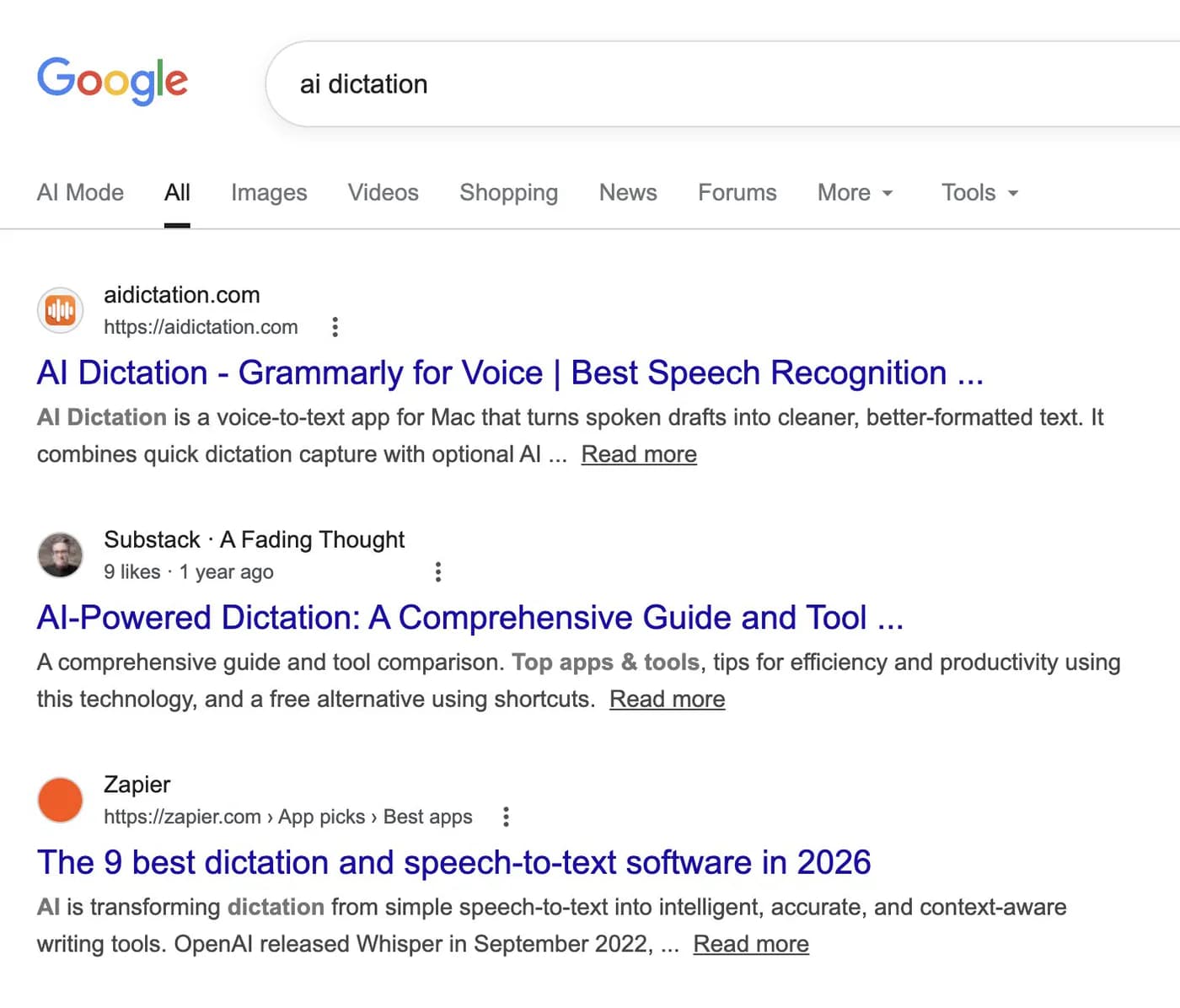Go to the Videos tab
The width and height of the screenshot is (1180, 1008).
383,193
